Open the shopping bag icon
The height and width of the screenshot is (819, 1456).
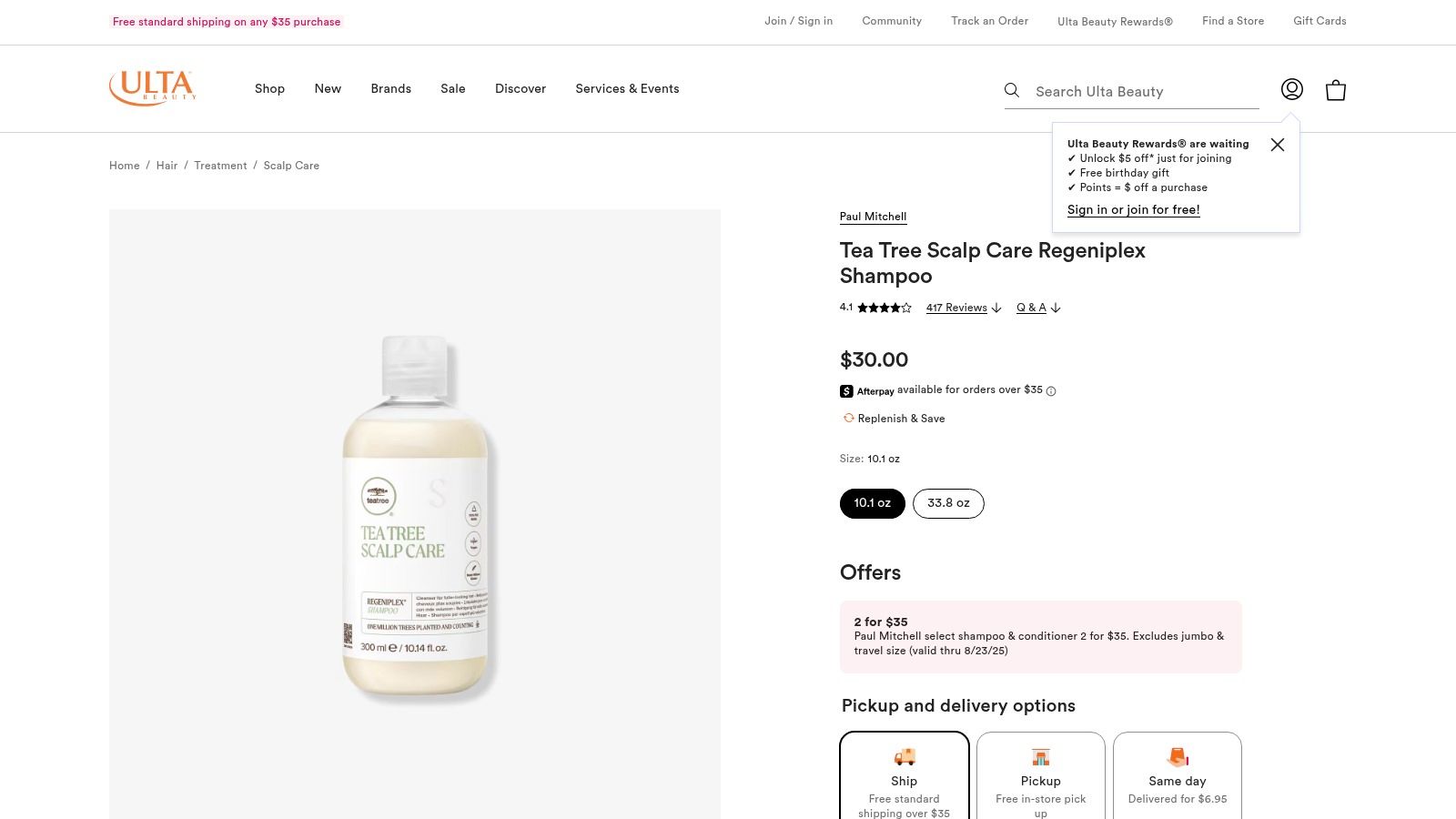click(x=1335, y=89)
